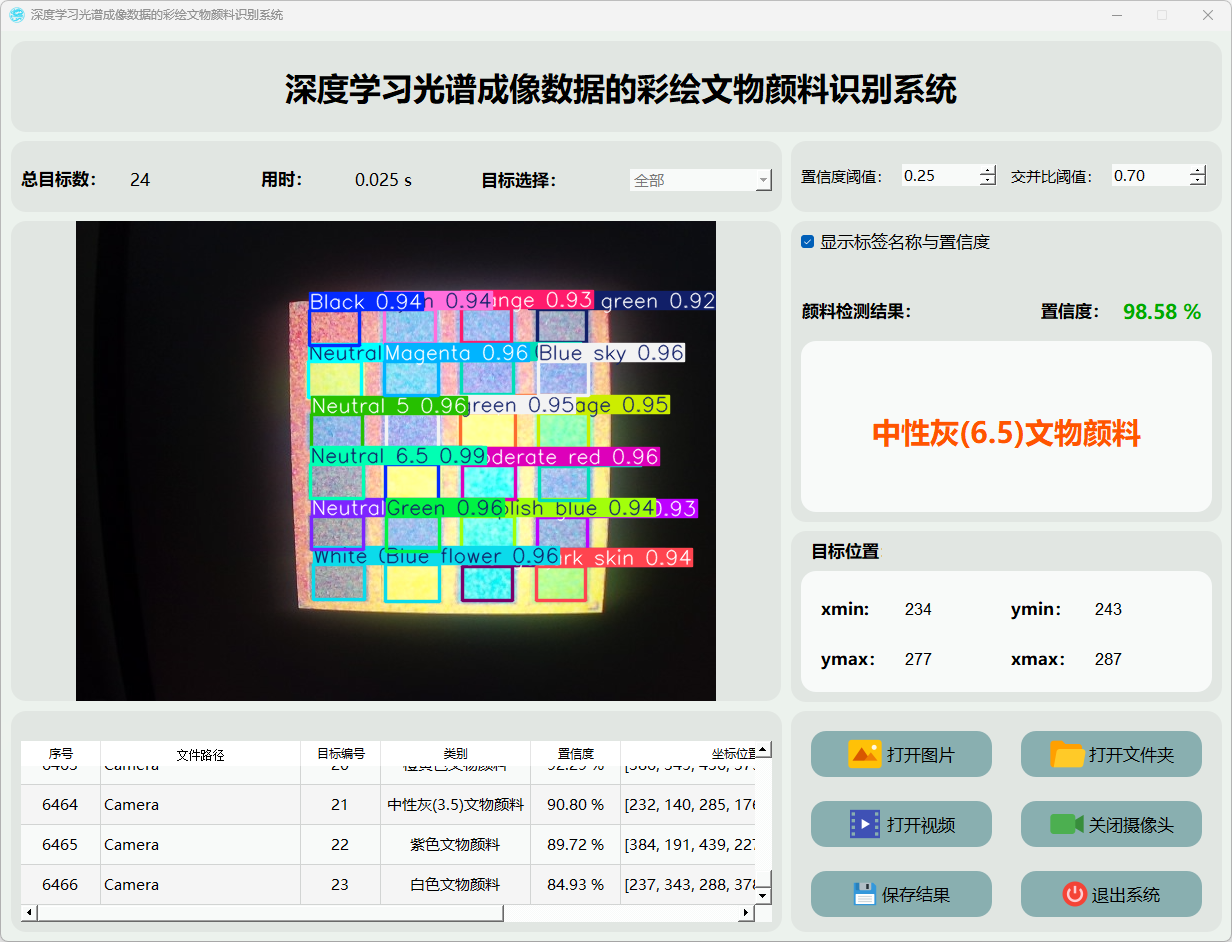The height and width of the screenshot is (942, 1232).
Task: Click the red power icon on 退出系统
Action: (x=1074, y=894)
